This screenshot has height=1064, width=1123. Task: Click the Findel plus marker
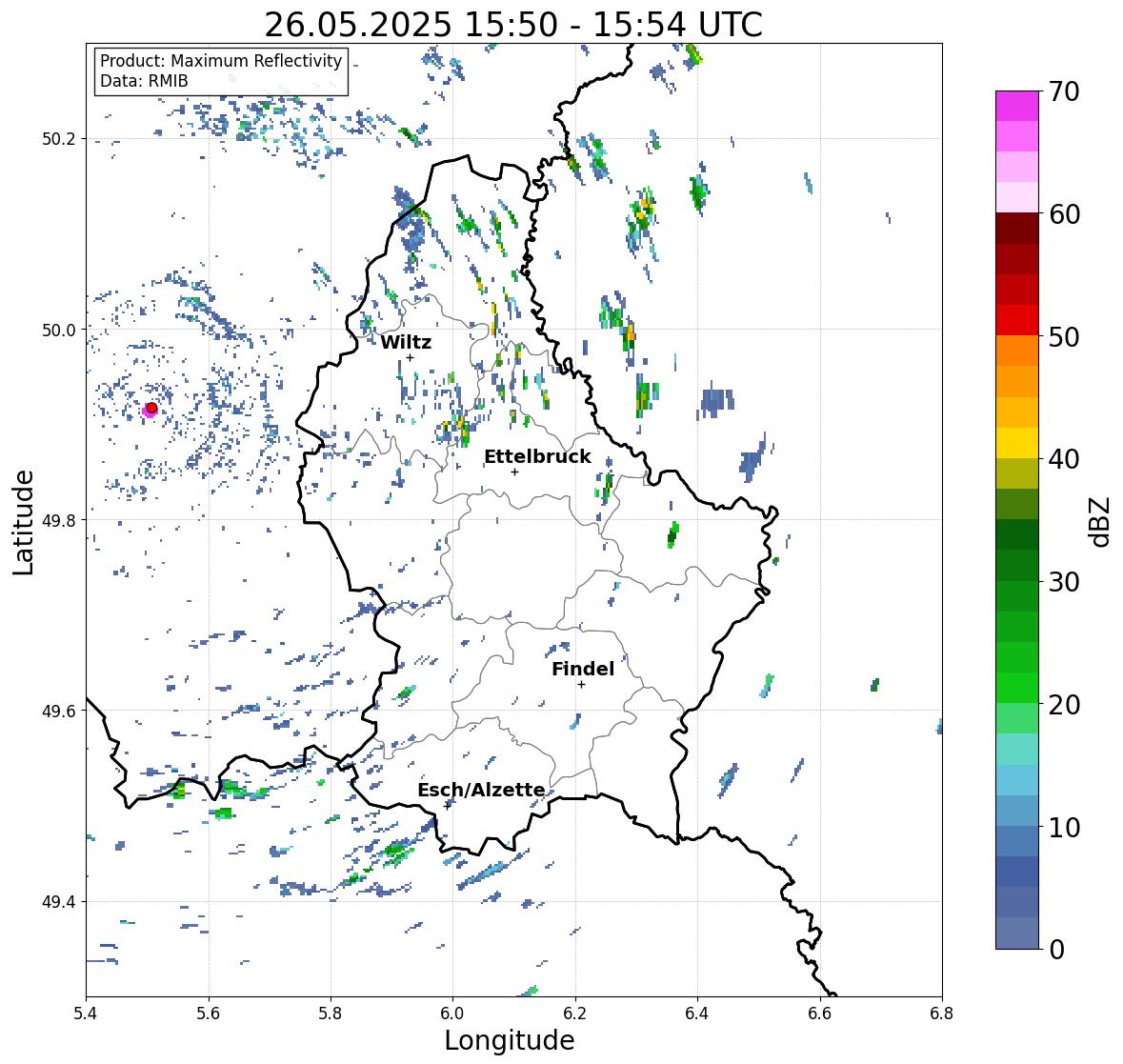[581, 685]
